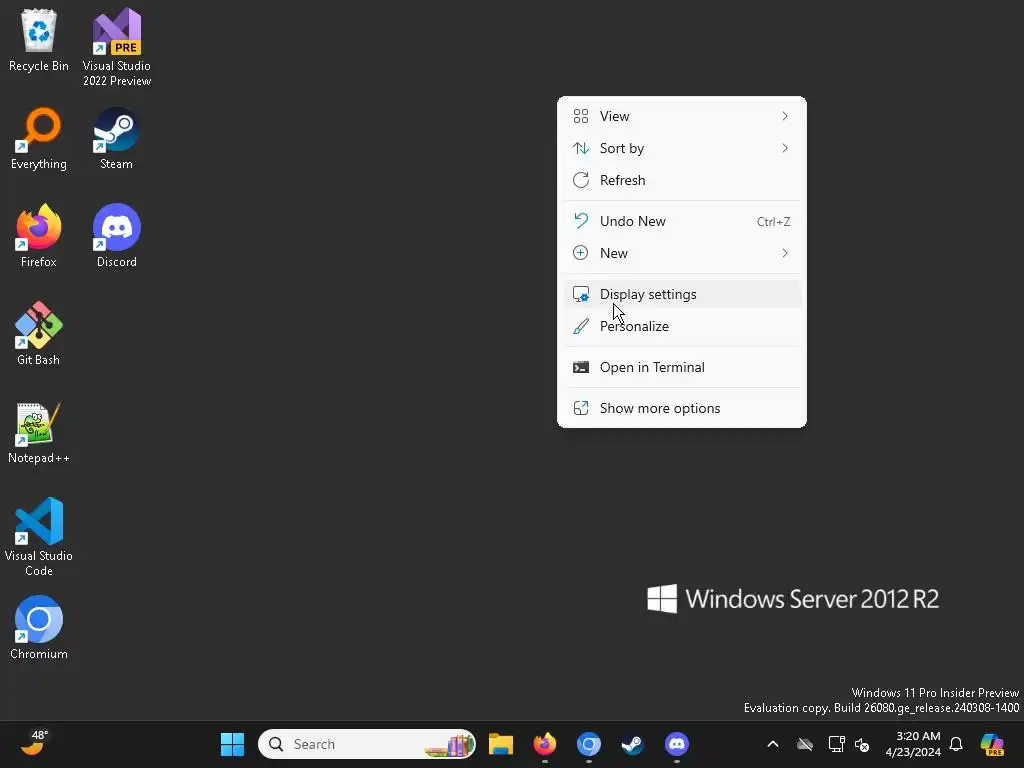Click the terminal icon beside Open in Terminal

[x=581, y=368]
